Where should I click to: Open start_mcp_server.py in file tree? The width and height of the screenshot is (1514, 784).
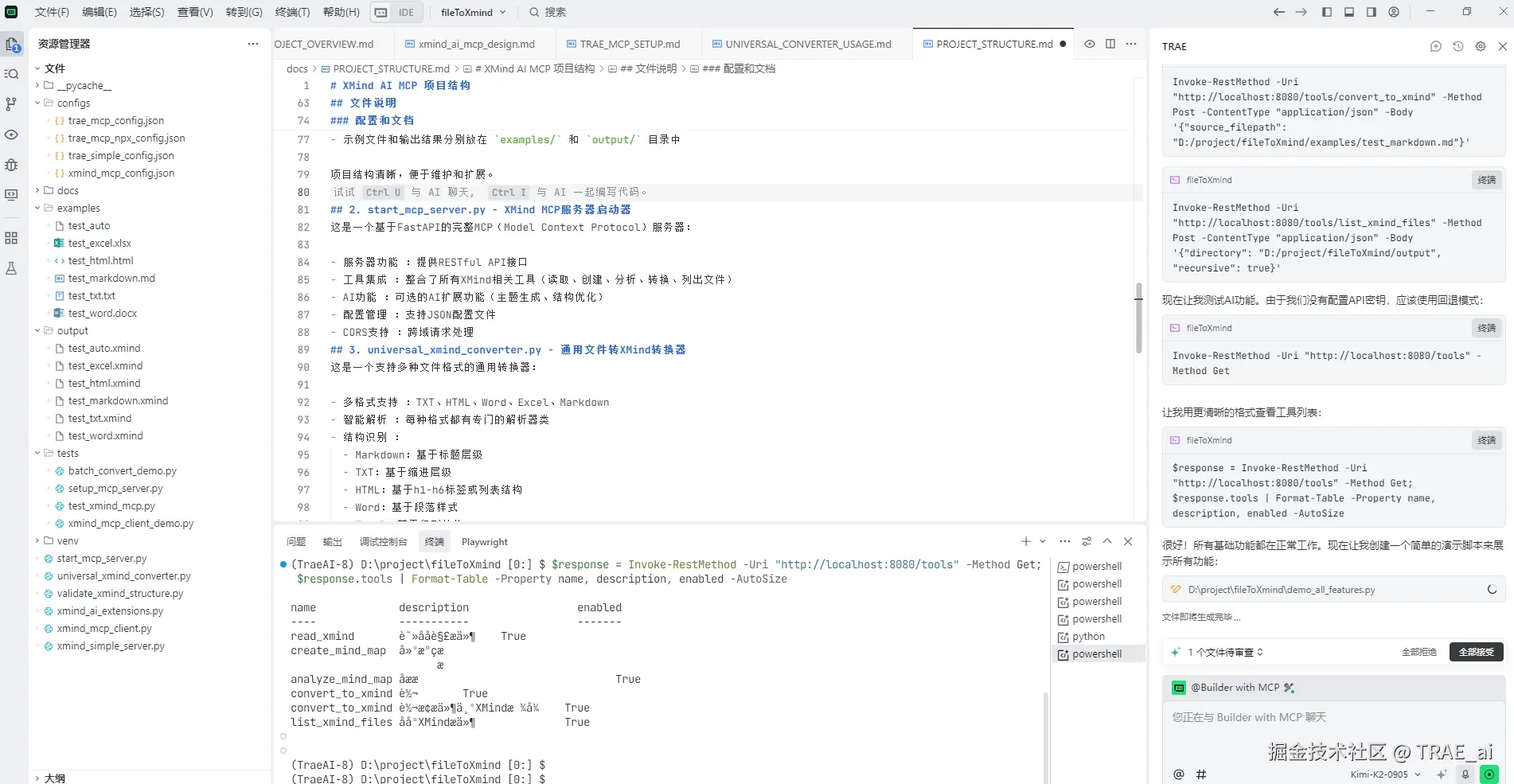(x=102, y=558)
